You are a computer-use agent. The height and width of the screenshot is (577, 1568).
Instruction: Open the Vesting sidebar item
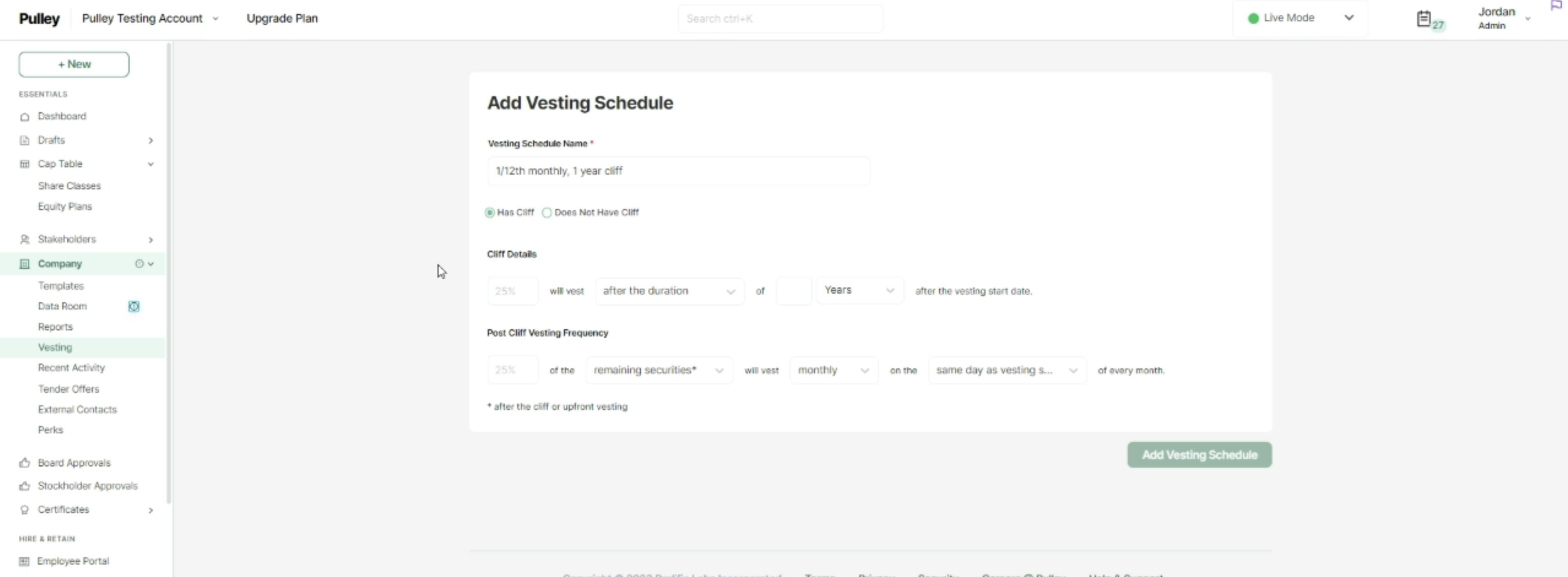tap(55, 348)
